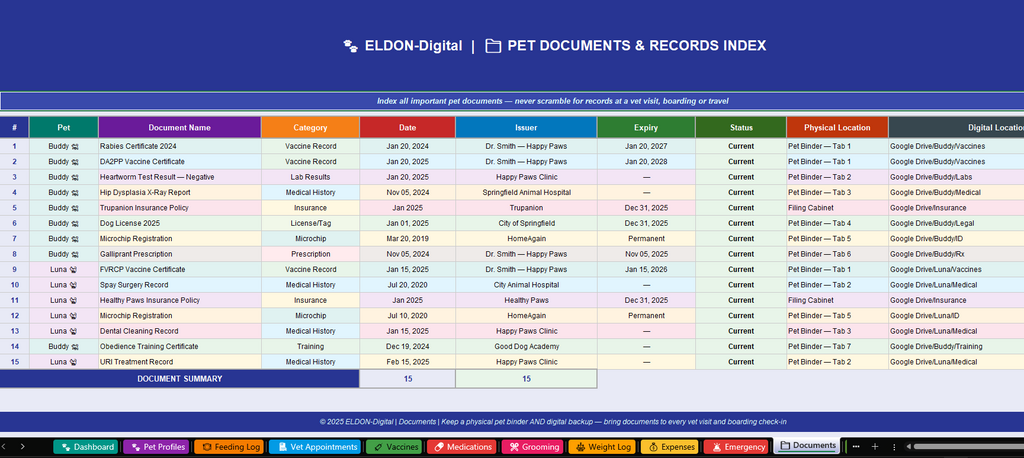Select the Google Drive/Buddy/Legal cell
Screen dimensions: 1024x458
(956, 223)
